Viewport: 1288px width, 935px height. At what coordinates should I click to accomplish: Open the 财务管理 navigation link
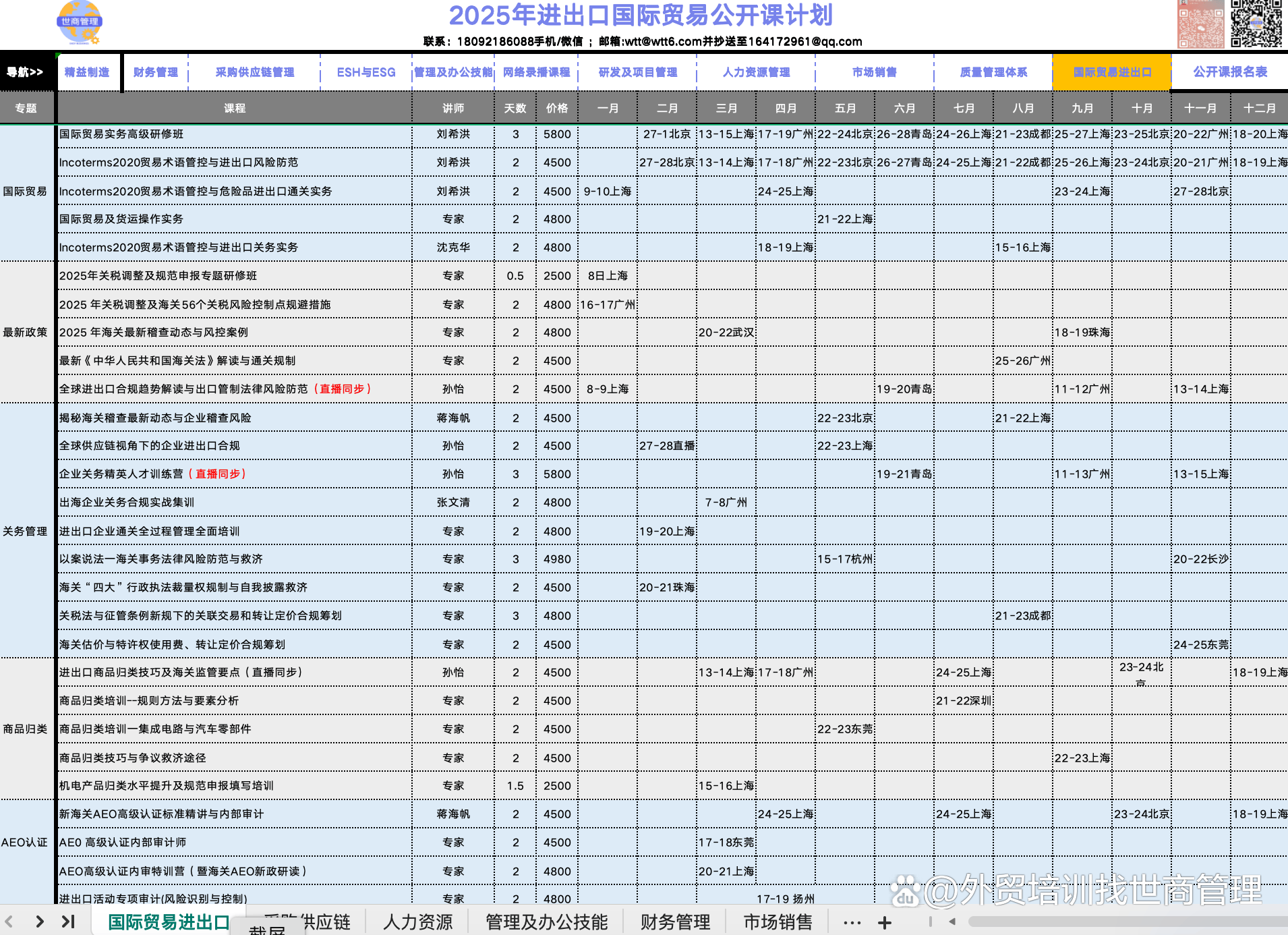click(155, 72)
